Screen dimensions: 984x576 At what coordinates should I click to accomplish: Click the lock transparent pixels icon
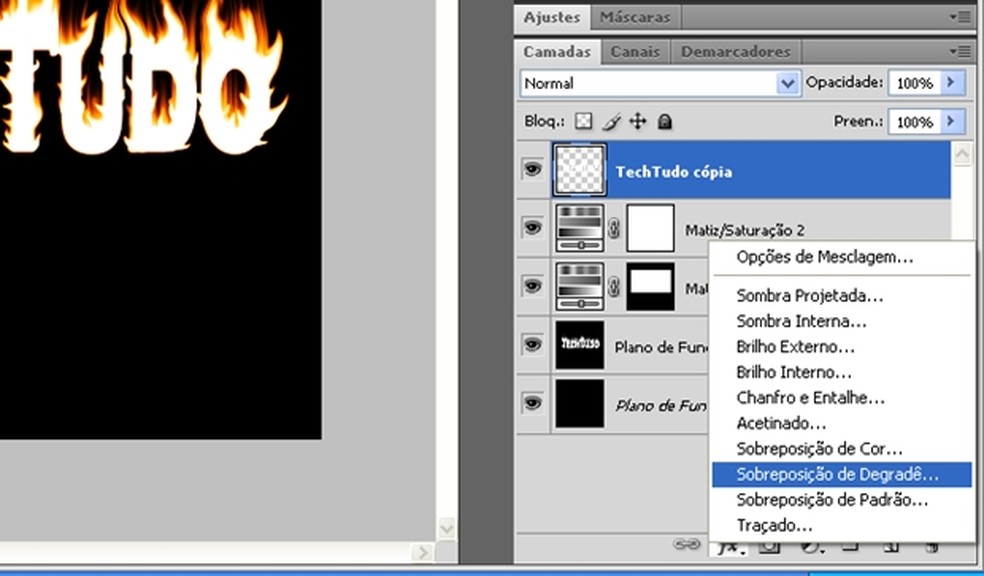pyautogui.click(x=584, y=121)
